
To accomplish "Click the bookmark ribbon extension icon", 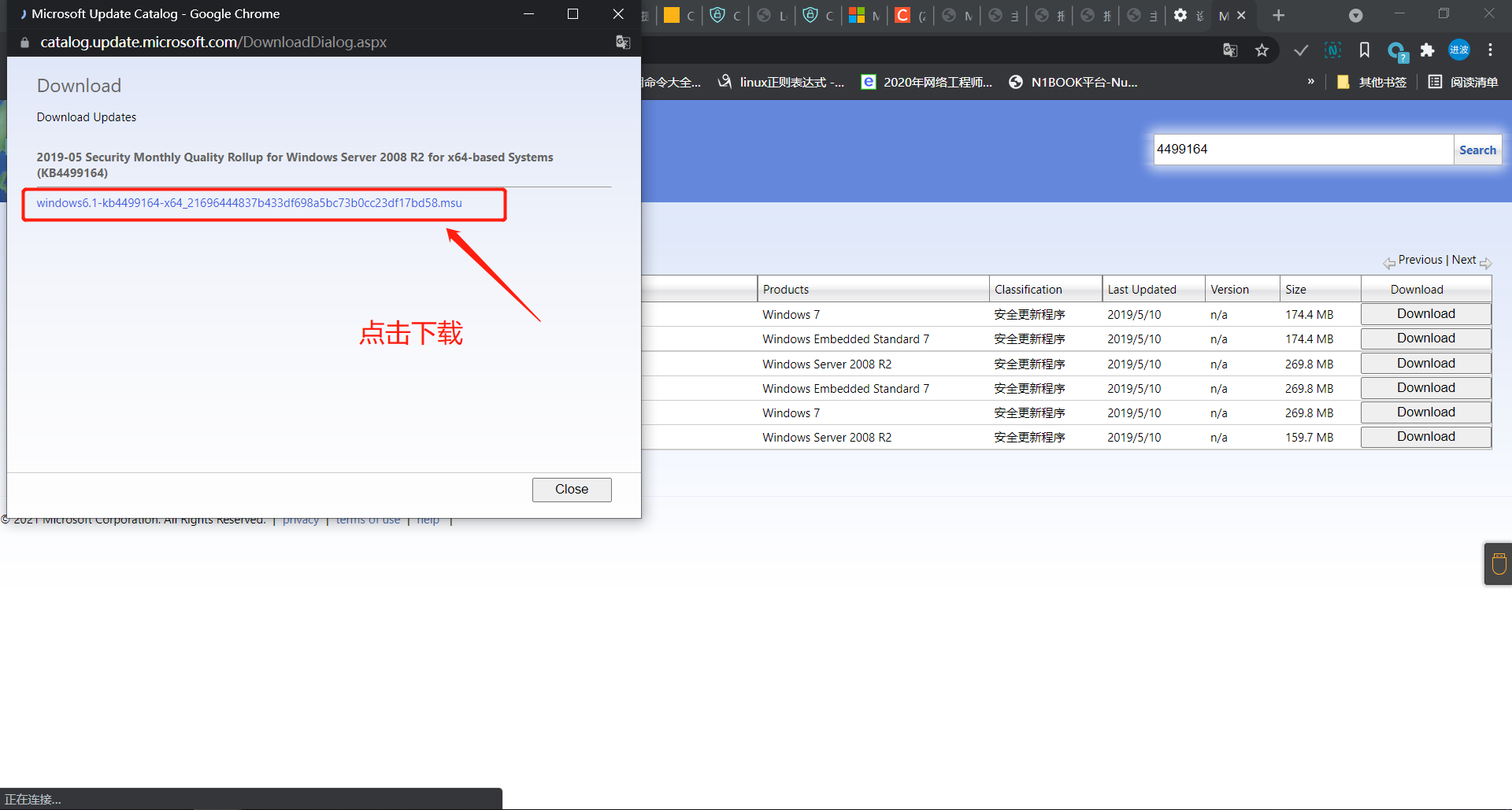I will point(1365,50).
